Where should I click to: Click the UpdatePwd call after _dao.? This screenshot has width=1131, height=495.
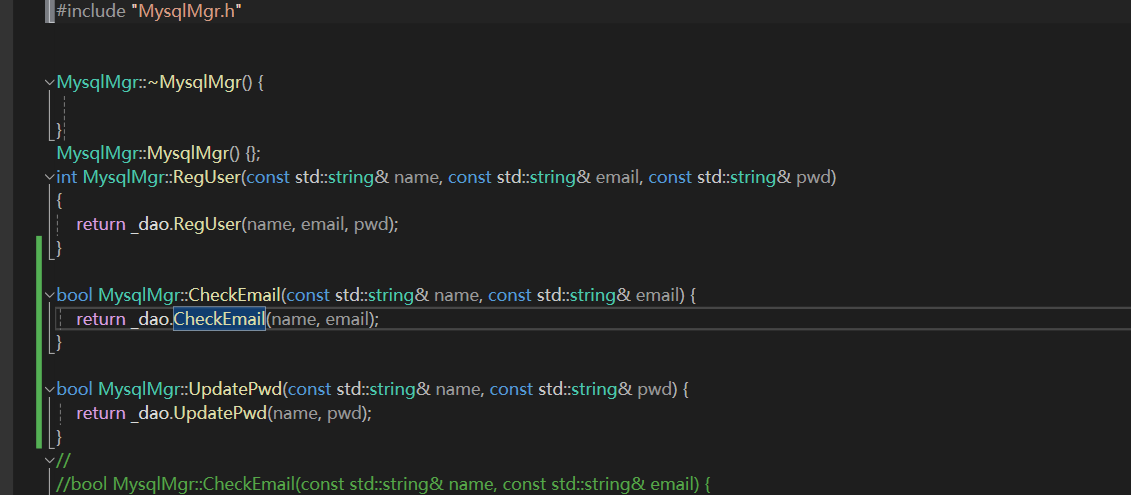[221, 413]
